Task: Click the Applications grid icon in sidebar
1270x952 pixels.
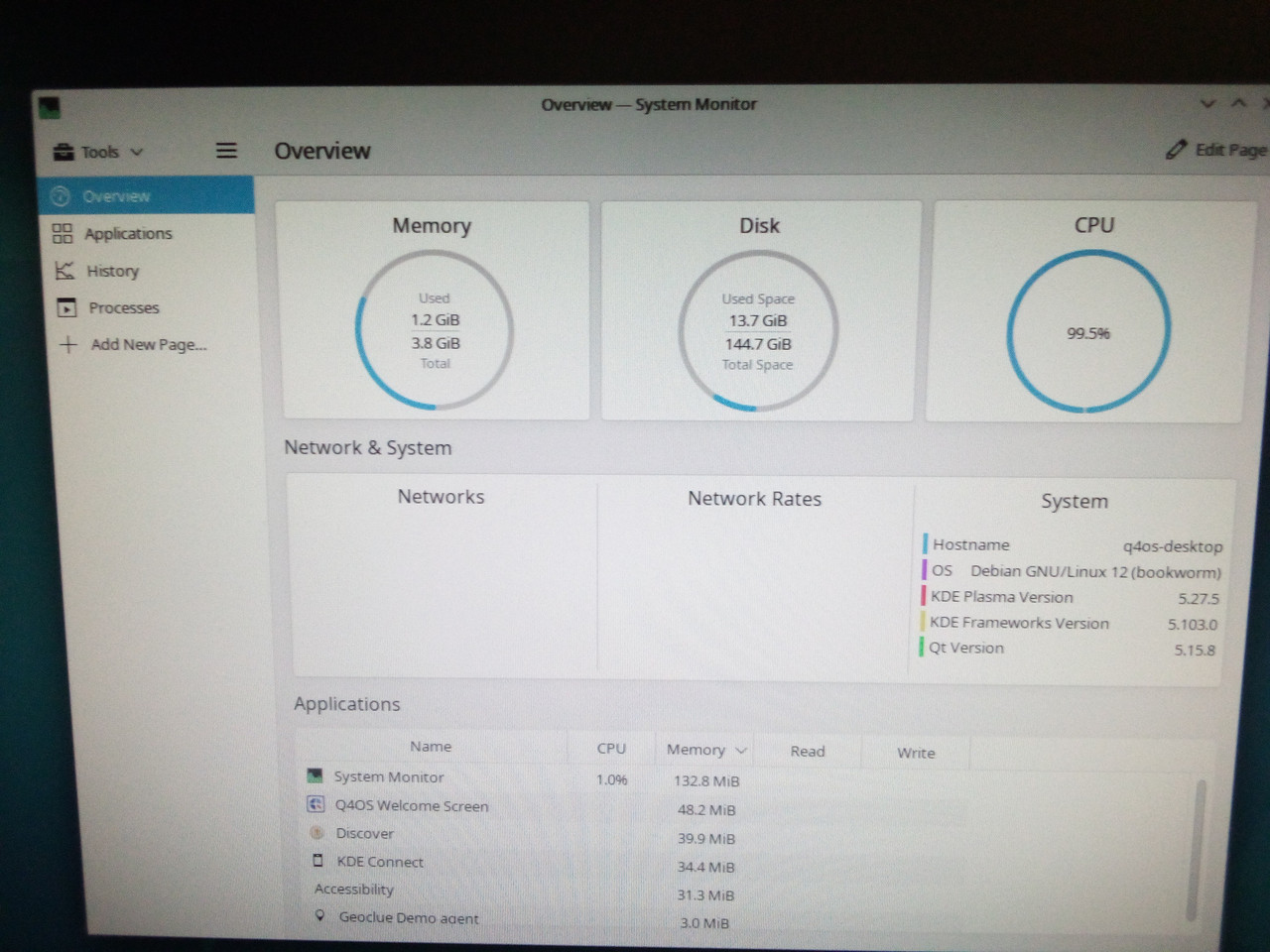Action: click(x=63, y=233)
